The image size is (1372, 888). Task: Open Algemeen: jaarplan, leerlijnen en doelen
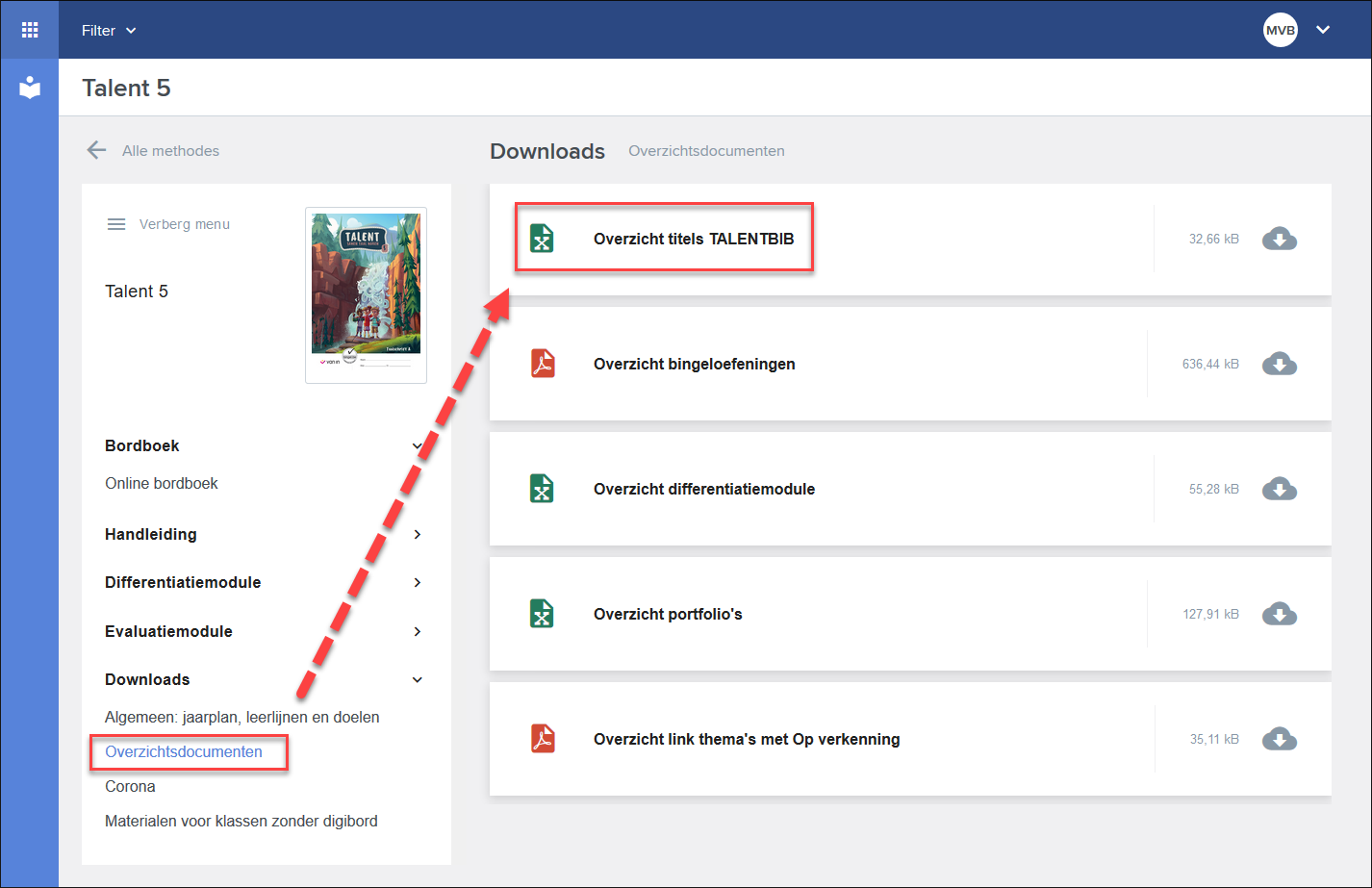click(x=242, y=717)
